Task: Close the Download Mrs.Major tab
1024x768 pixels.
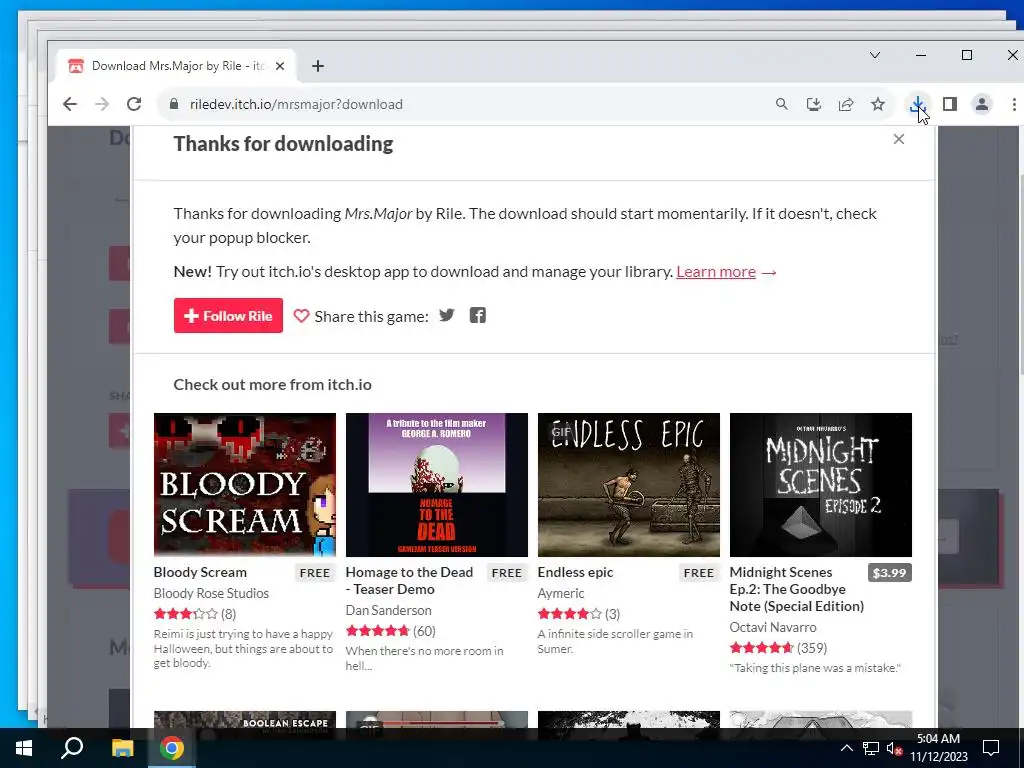Action: click(x=280, y=66)
